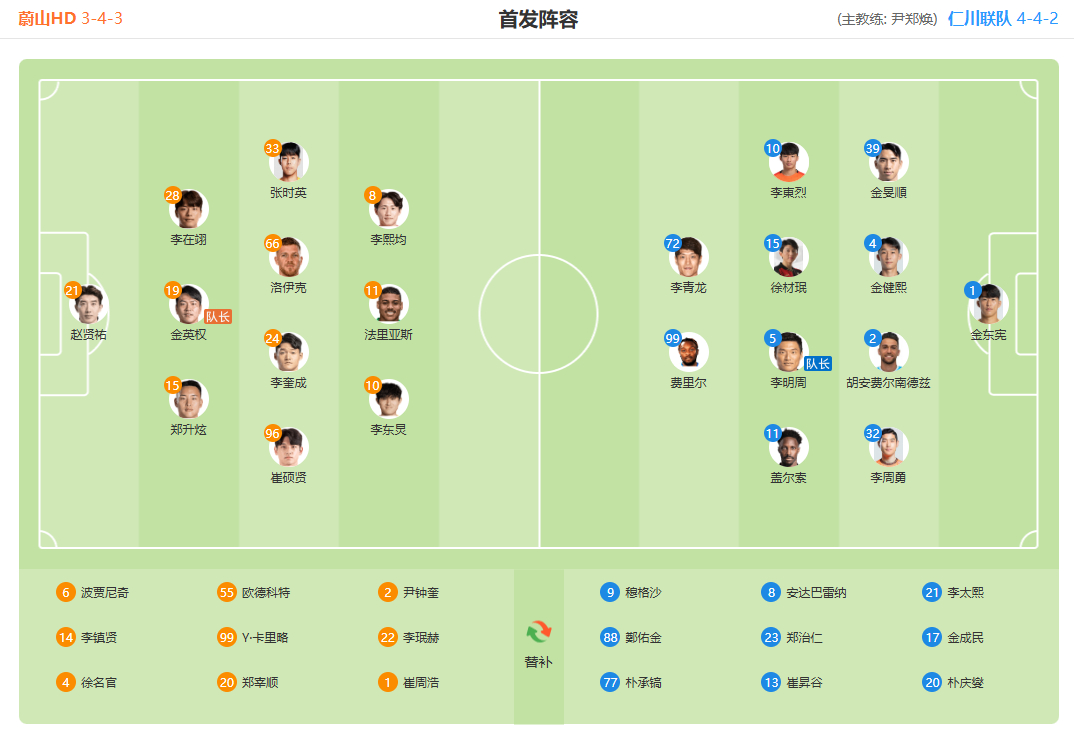This screenshot has height=743, width=1074.
Task: Open 胡安费尔南德兹 number 2 player portrait
Action: click(888, 352)
